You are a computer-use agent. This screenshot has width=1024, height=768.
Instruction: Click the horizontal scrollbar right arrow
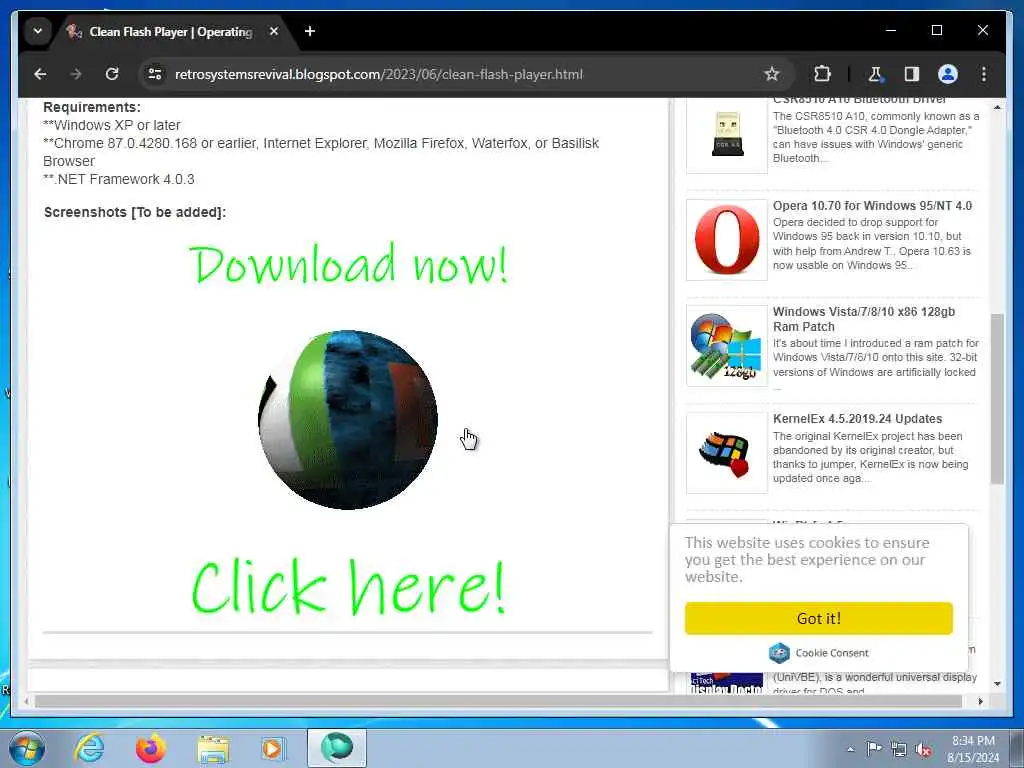[x=980, y=701]
